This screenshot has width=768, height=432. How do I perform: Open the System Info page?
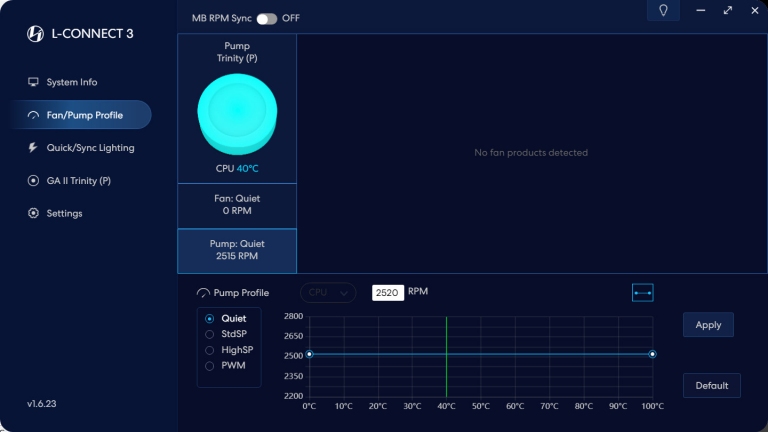click(x=72, y=82)
